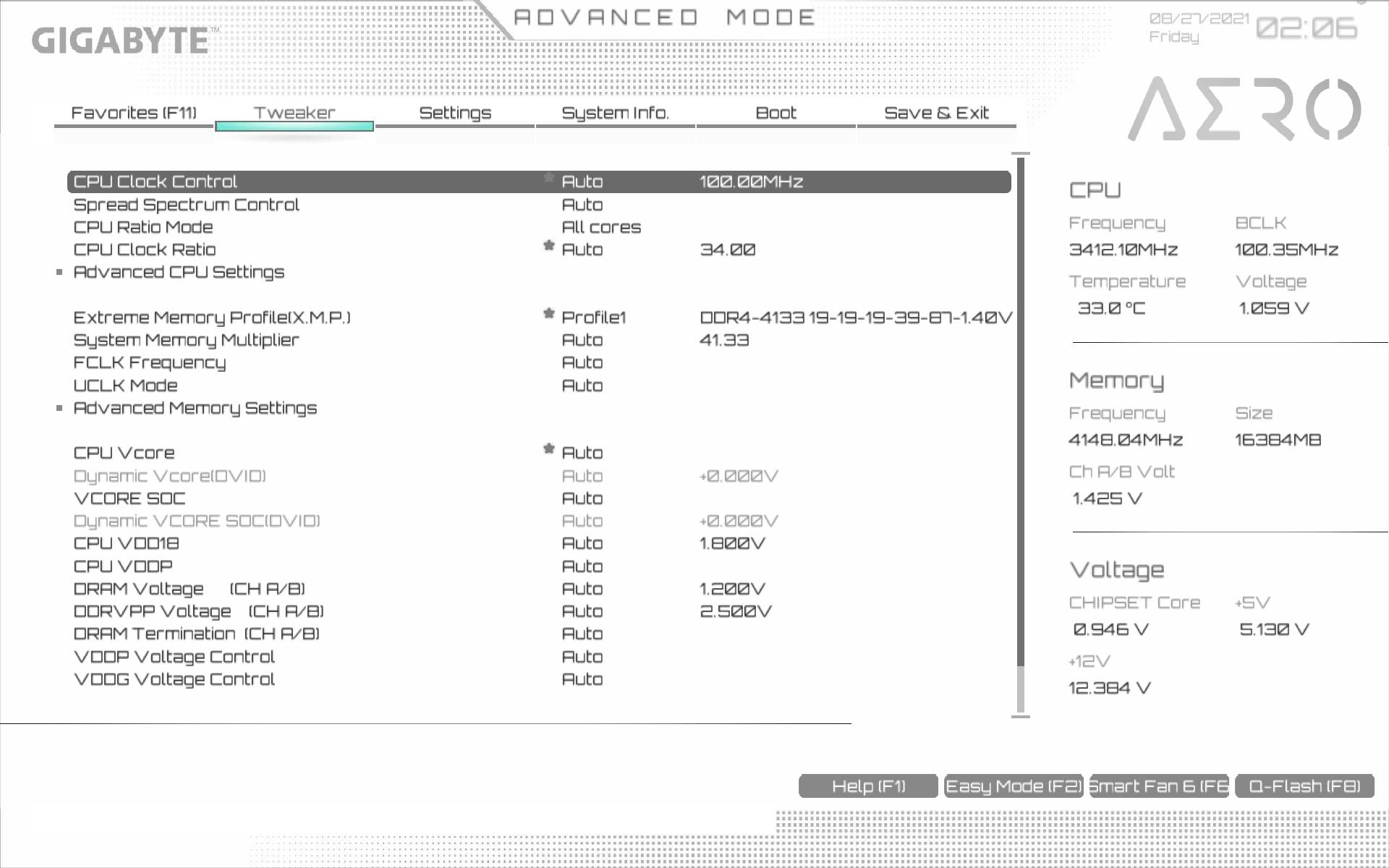This screenshot has height=868, width=1389.
Task: Open Q-Flash (F8) utility
Action: pyautogui.click(x=1304, y=786)
